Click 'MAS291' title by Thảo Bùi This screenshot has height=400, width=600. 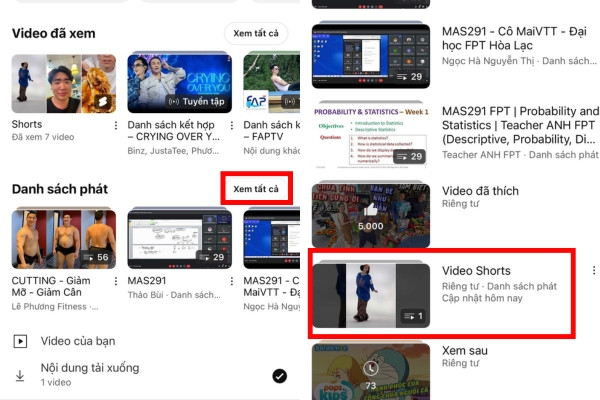pyautogui.click(x=147, y=281)
